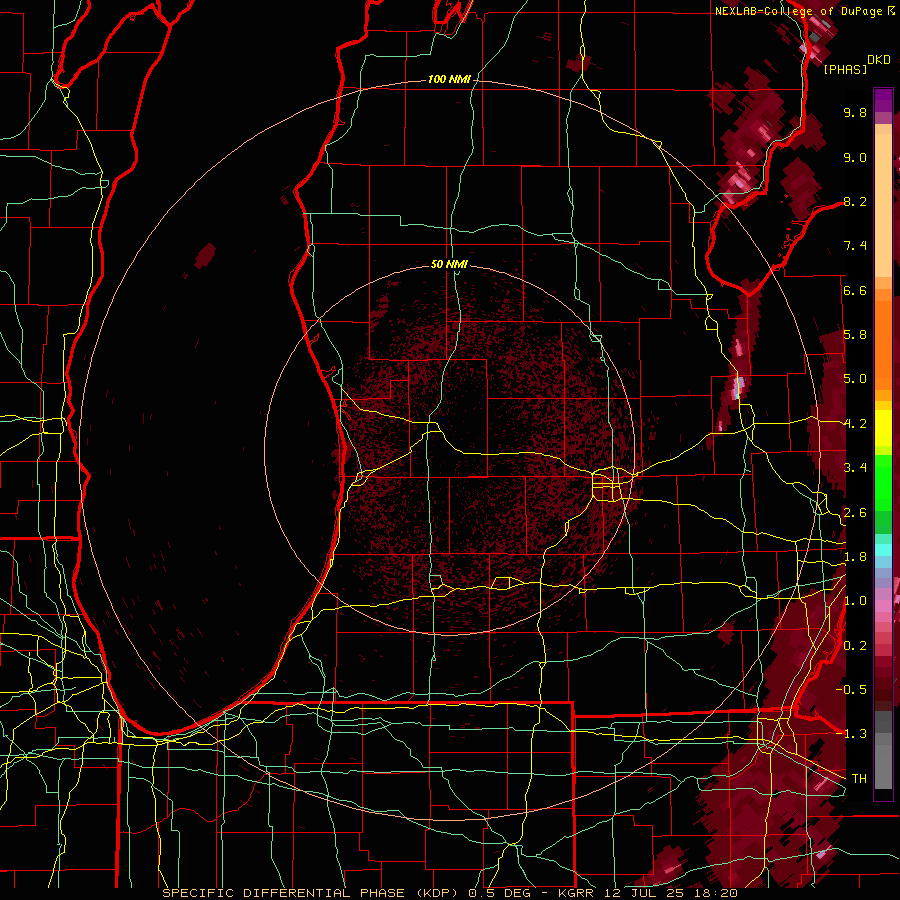
Task: Select the -0.5 value on color scale
Action: [x=851, y=690]
